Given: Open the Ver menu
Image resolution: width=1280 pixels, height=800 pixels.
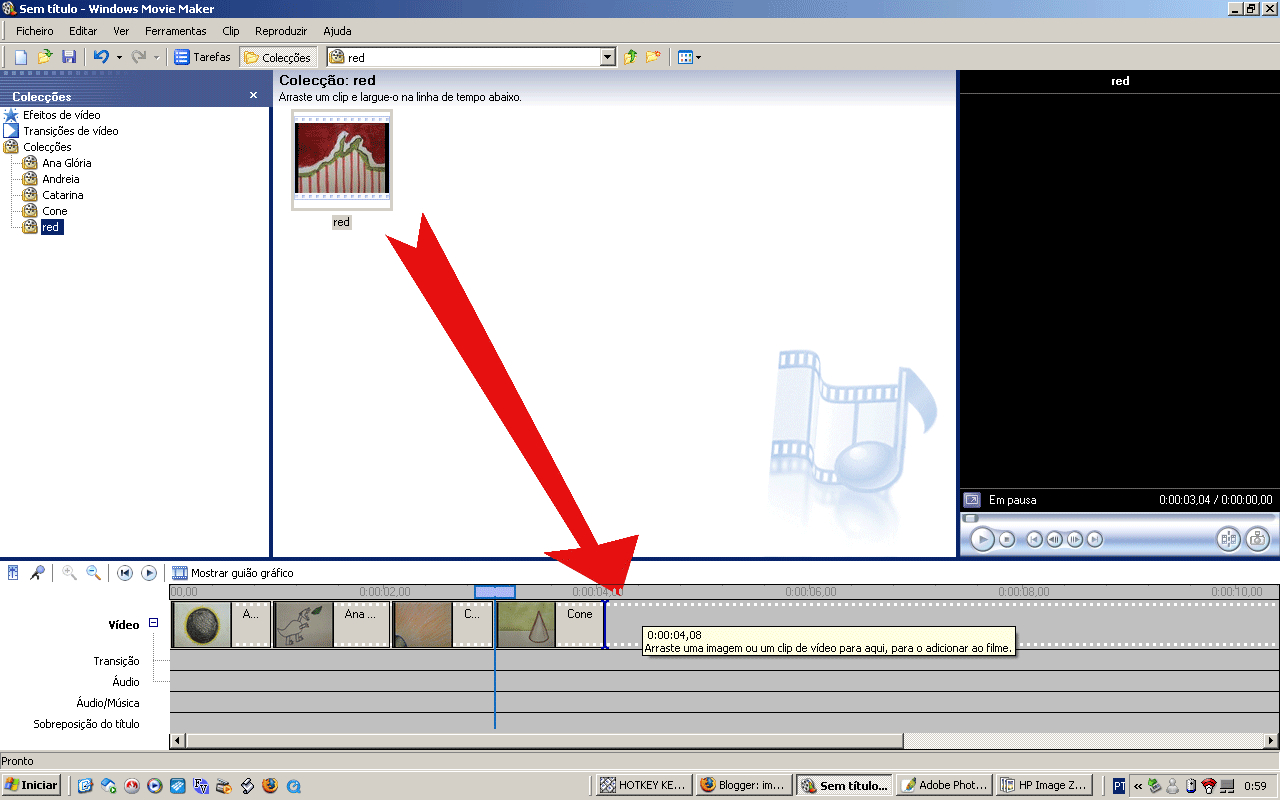Looking at the screenshot, I should click(x=121, y=31).
